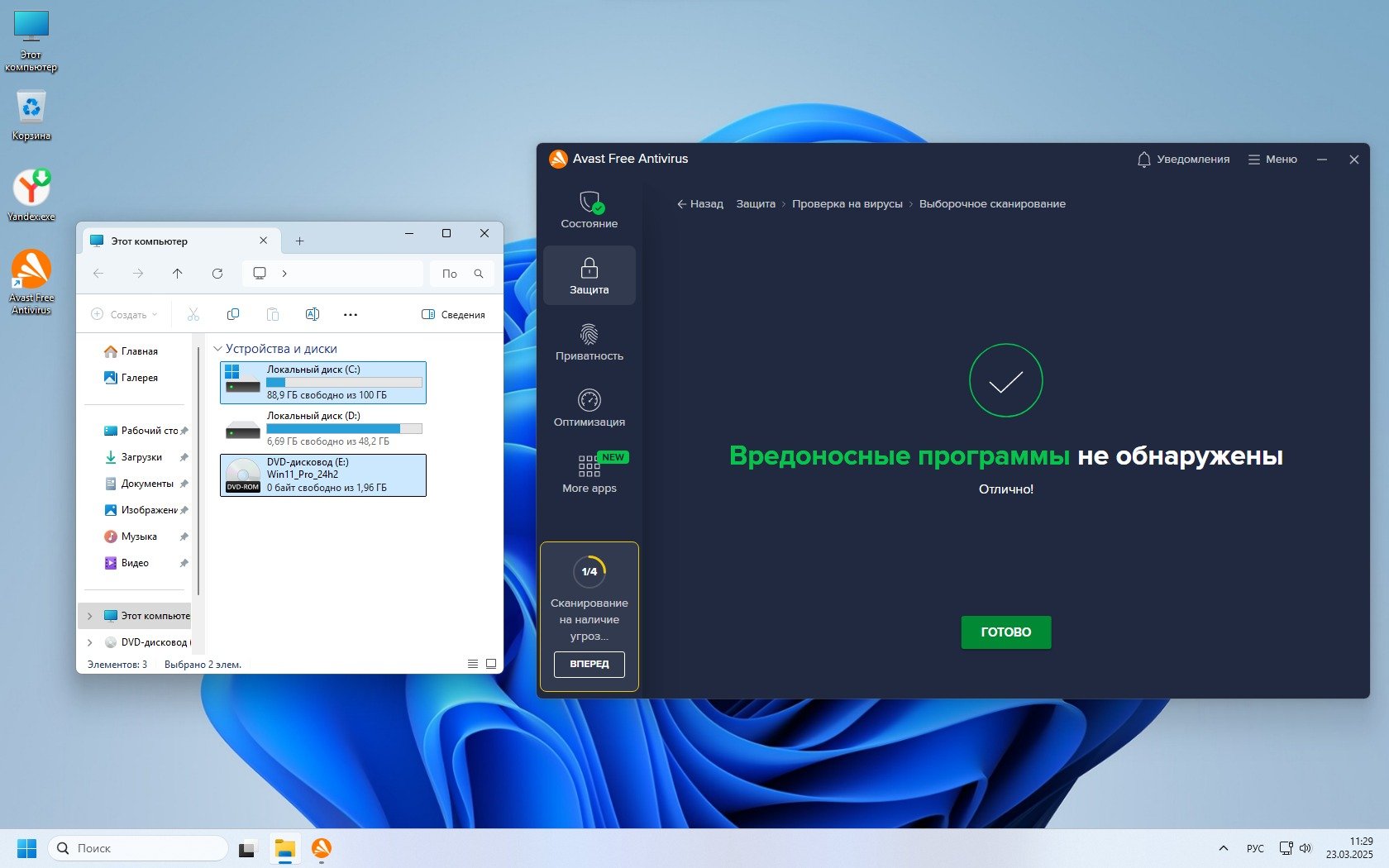1389x868 pixels.
Task: Open the Avast Меню hamburger menu
Action: [1272, 160]
